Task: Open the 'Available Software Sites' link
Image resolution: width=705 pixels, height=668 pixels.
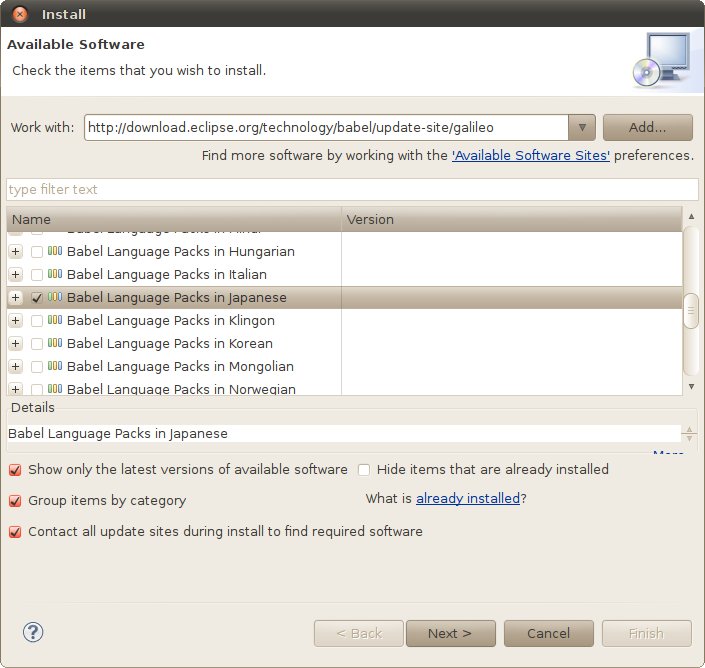Action: pos(531,156)
